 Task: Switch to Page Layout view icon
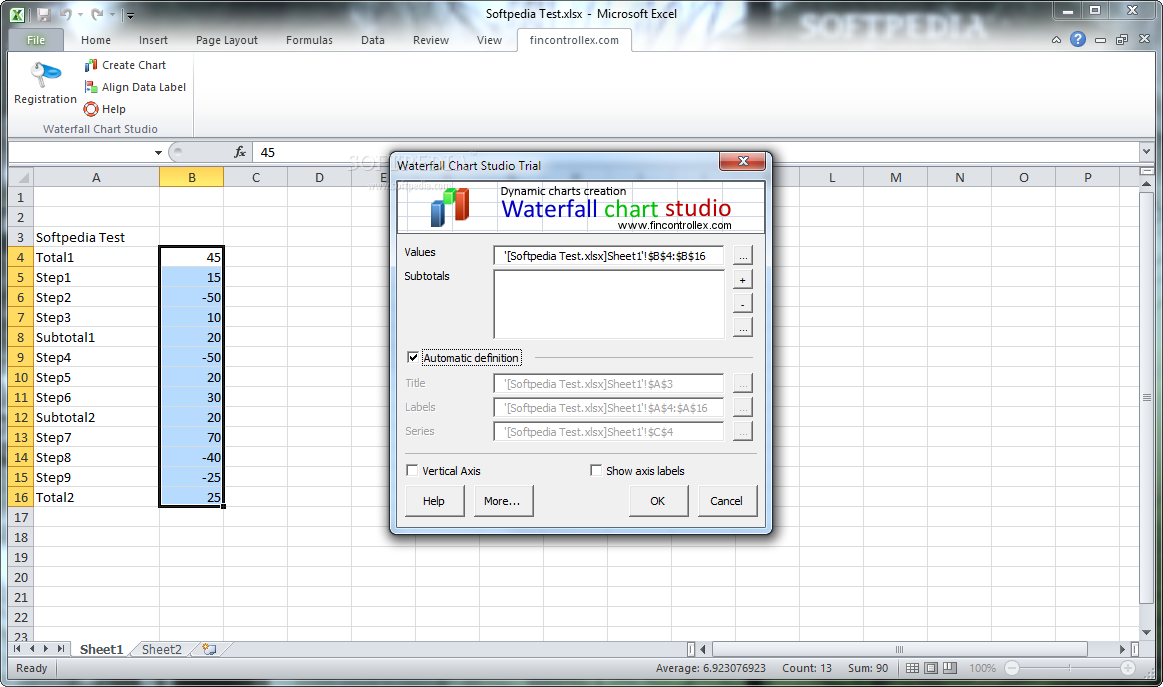[x=932, y=668]
